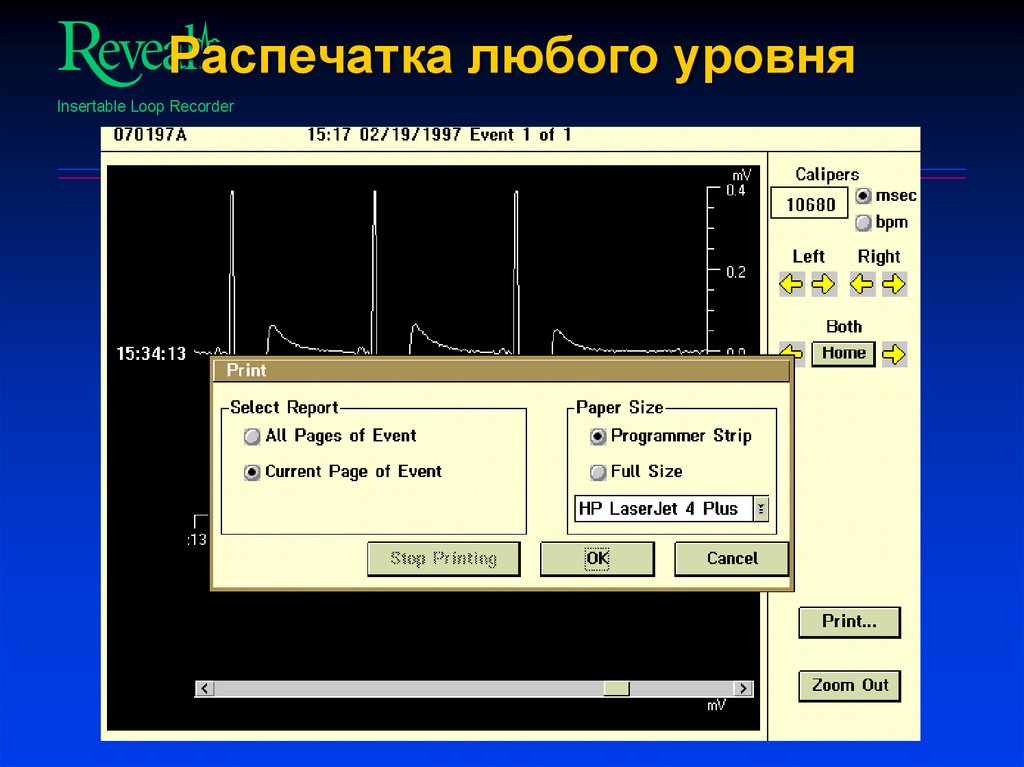Viewport: 1024px width, 767px height.
Task: Click the 10680 caliper value field
Action: [808, 202]
